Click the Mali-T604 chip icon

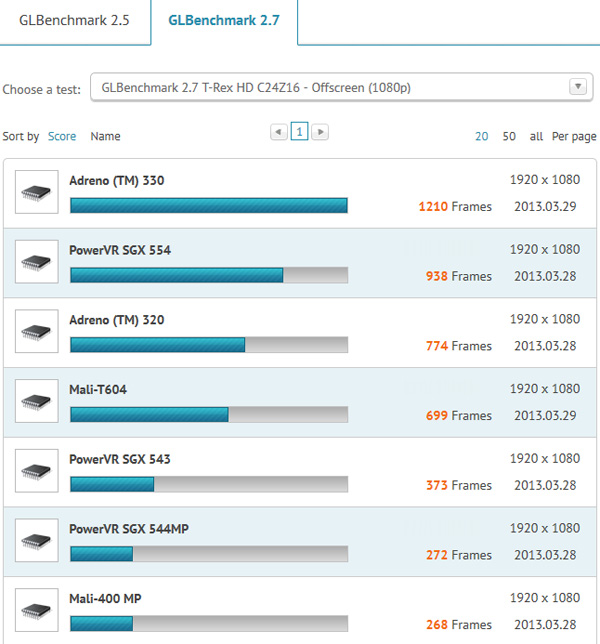coord(37,401)
